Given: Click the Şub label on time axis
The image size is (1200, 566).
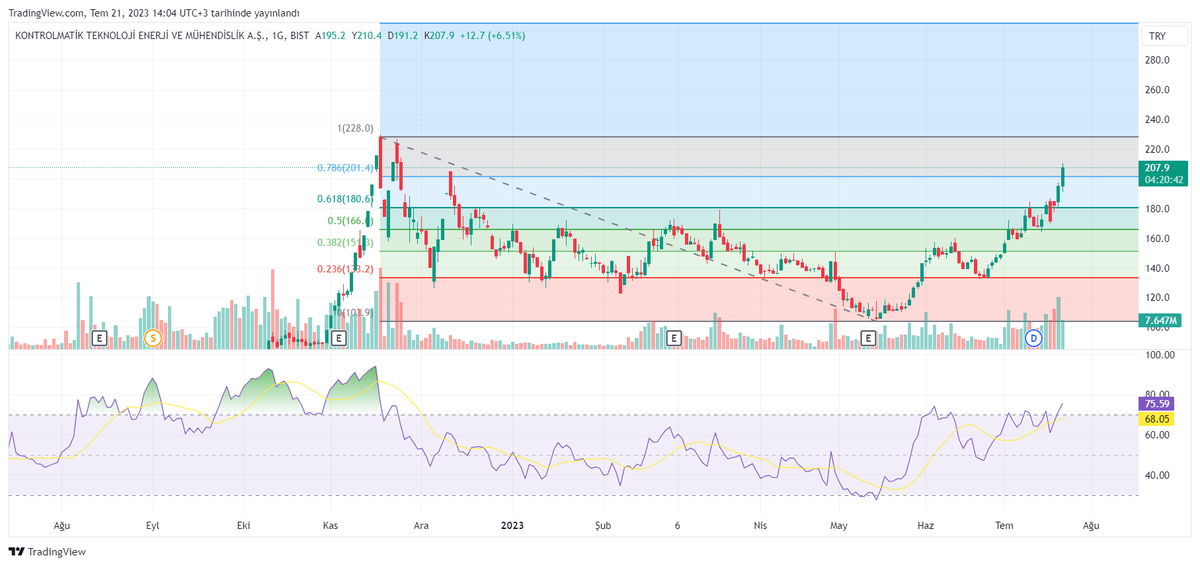Looking at the screenshot, I should coord(602,524).
